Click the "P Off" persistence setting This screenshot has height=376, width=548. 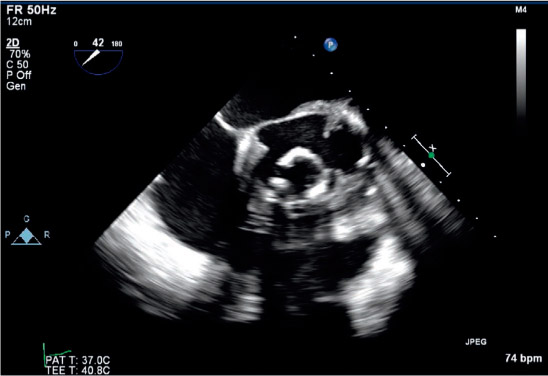pyautogui.click(x=19, y=75)
